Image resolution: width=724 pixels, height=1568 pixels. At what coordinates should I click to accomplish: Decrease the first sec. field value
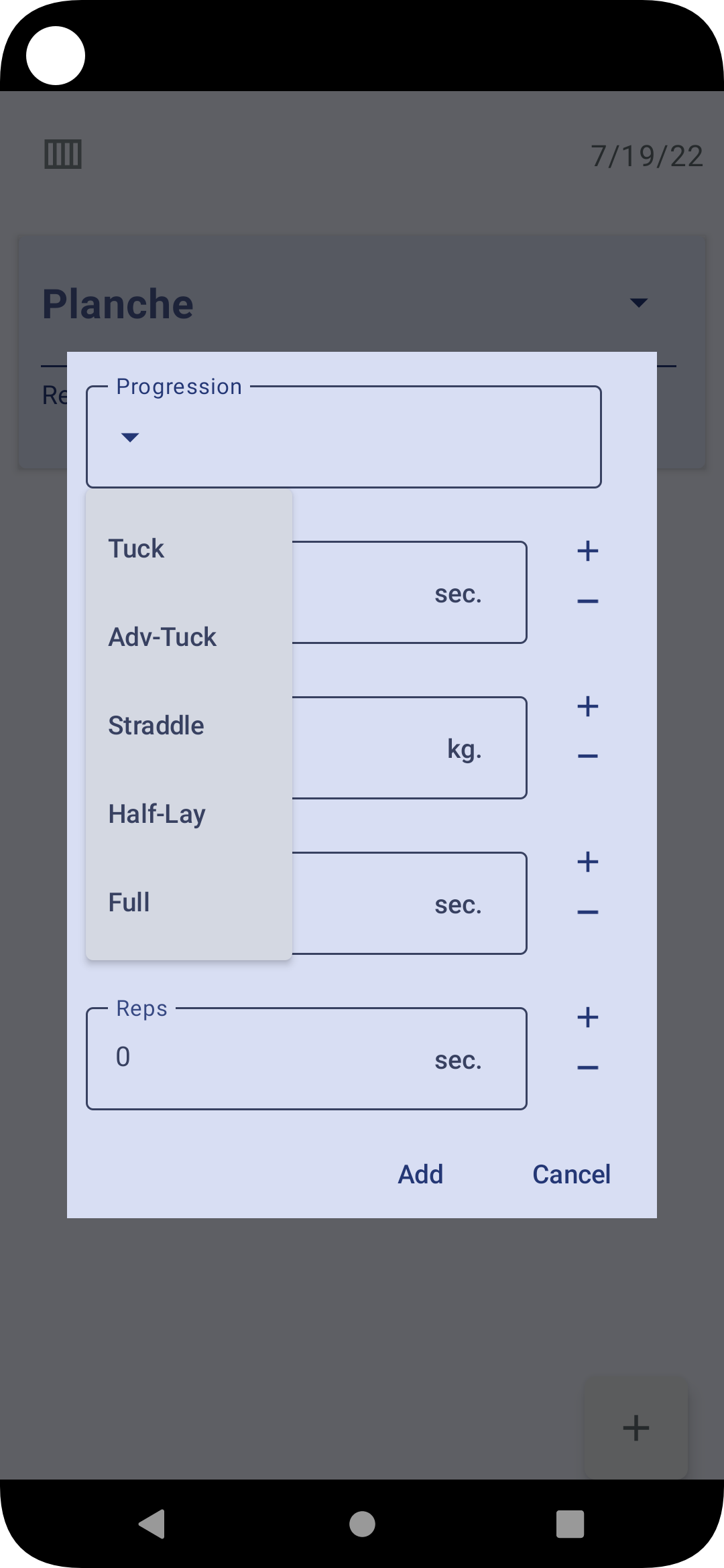click(588, 601)
